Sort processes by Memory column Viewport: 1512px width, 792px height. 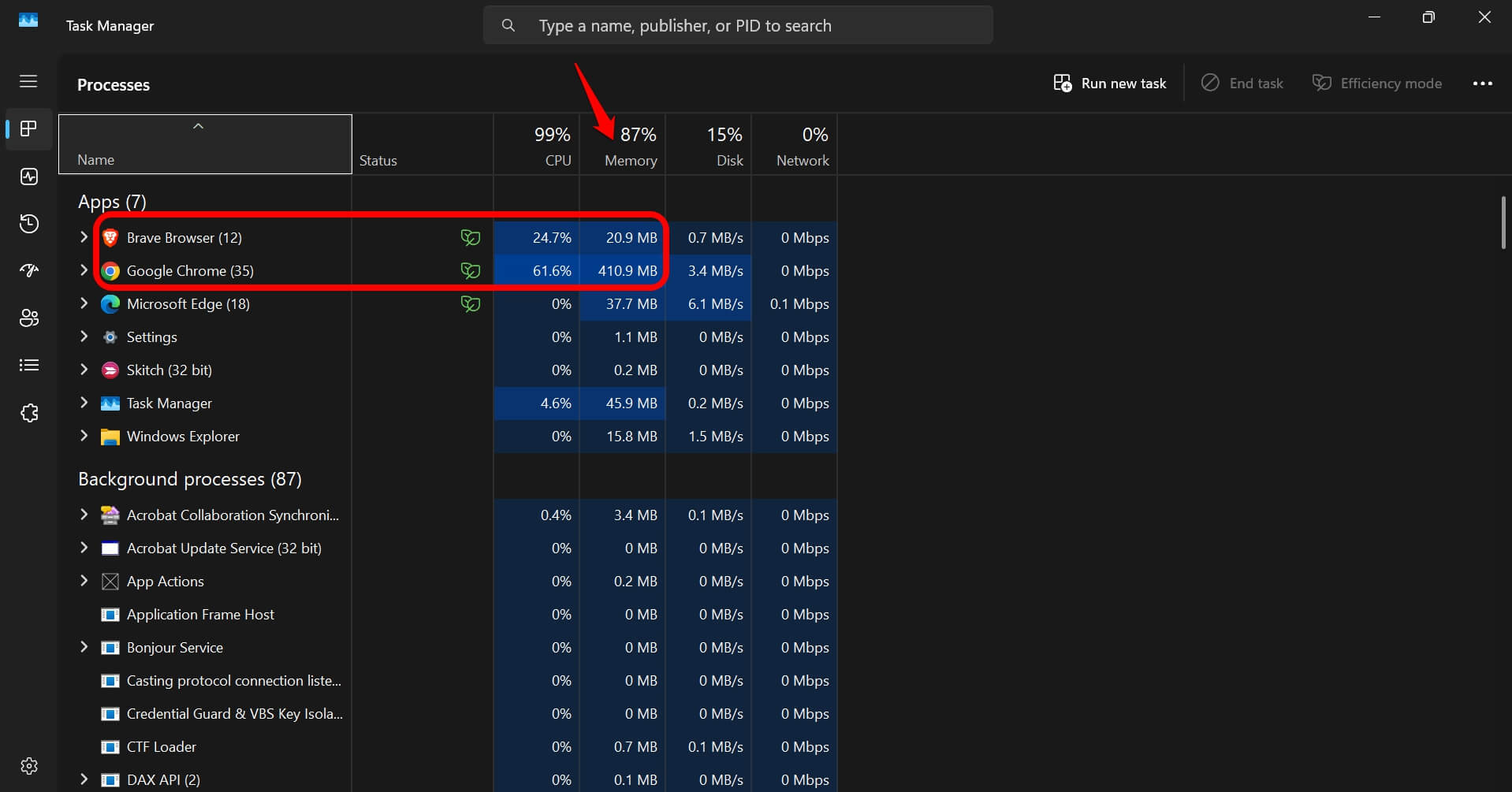(623, 145)
